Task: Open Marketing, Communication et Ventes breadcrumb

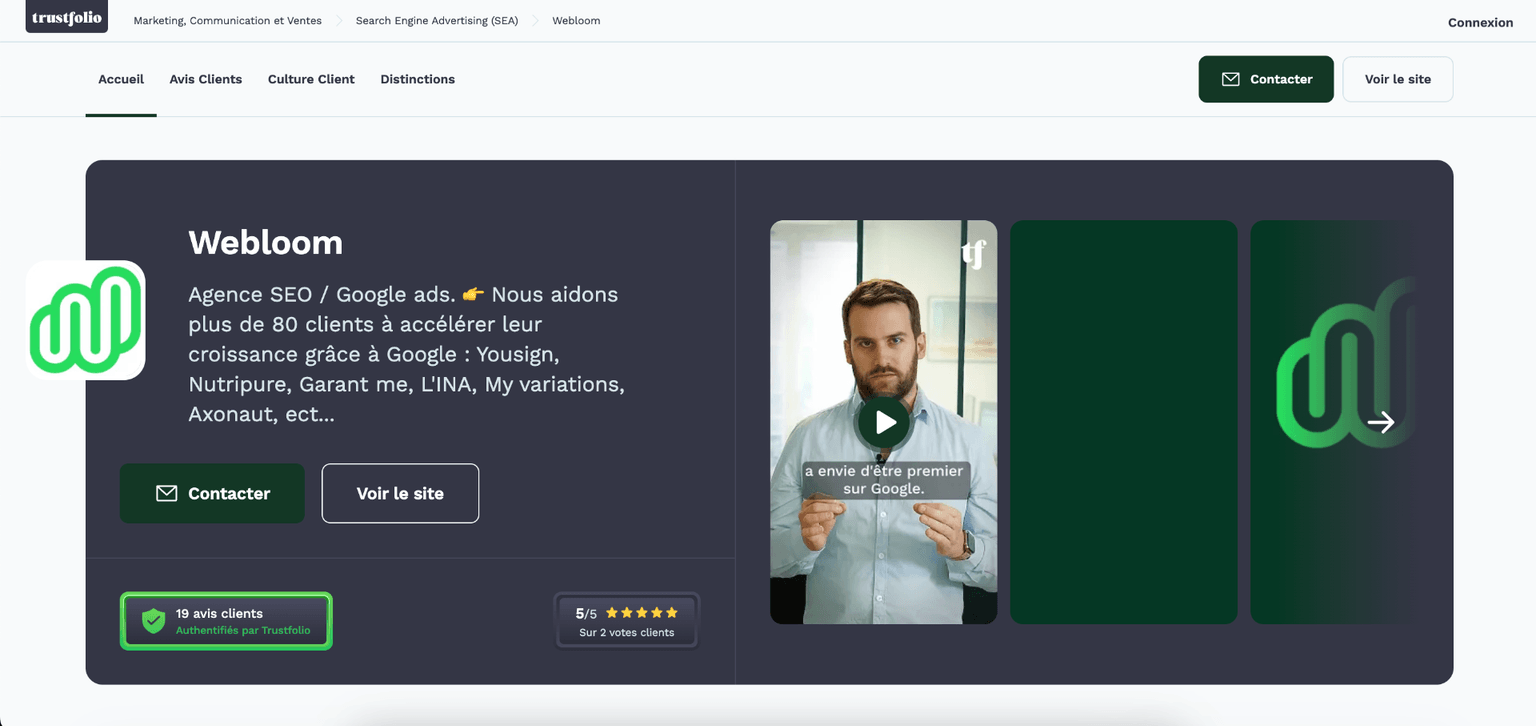Action: pyautogui.click(x=228, y=20)
